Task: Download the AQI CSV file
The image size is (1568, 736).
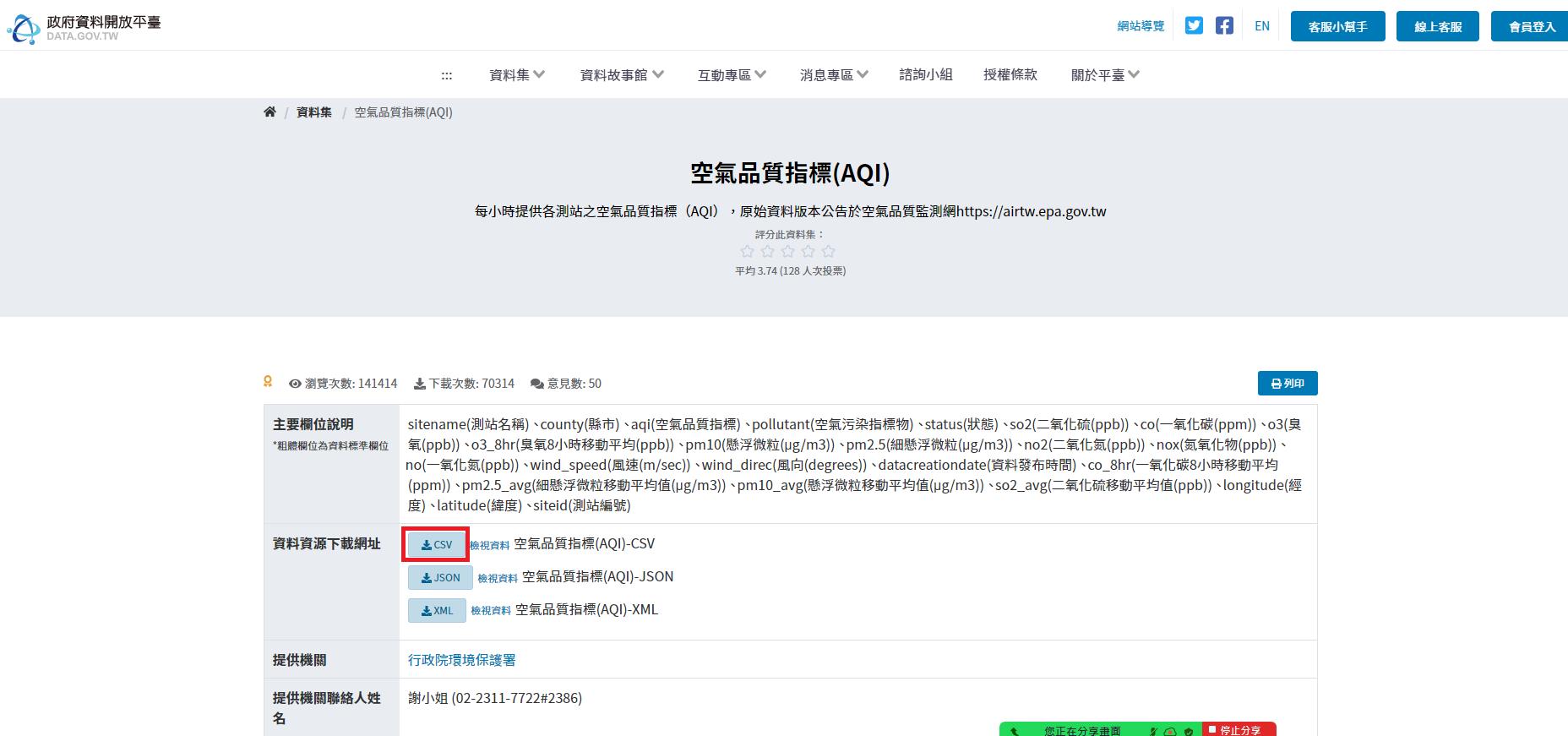Action: click(437, 544)
